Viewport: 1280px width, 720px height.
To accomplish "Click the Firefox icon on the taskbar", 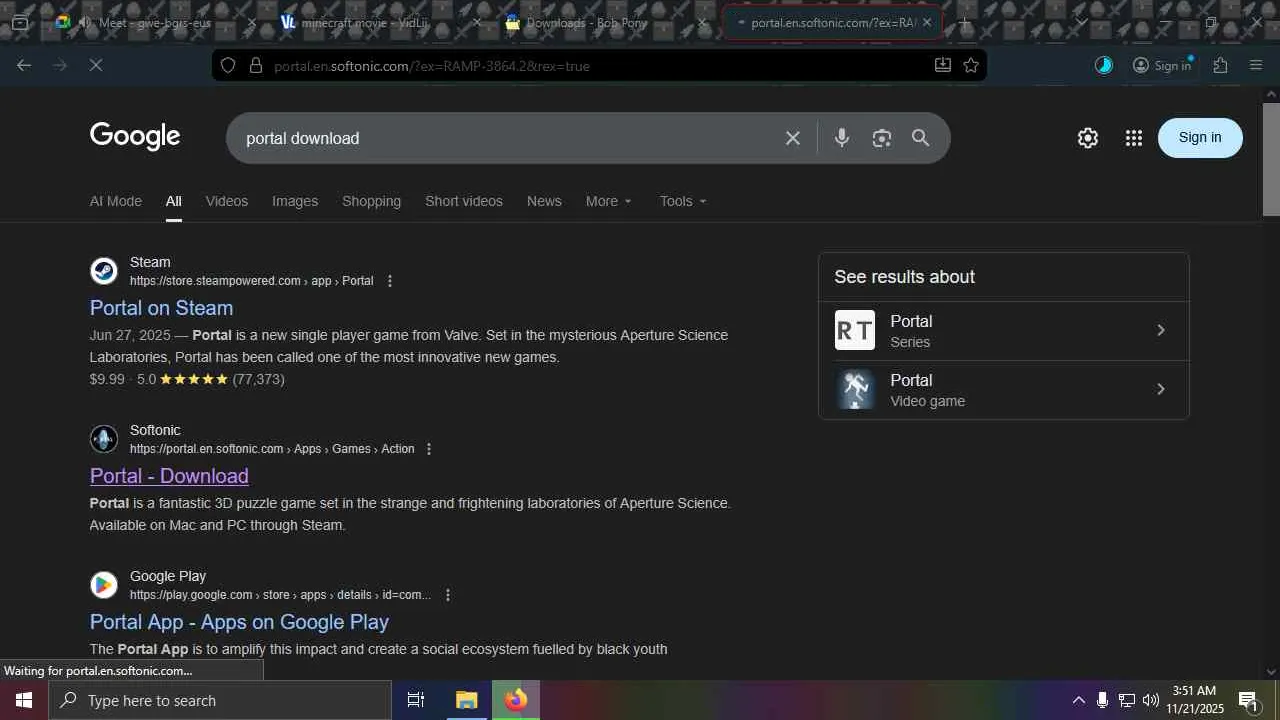I will [x=516, y=700].
